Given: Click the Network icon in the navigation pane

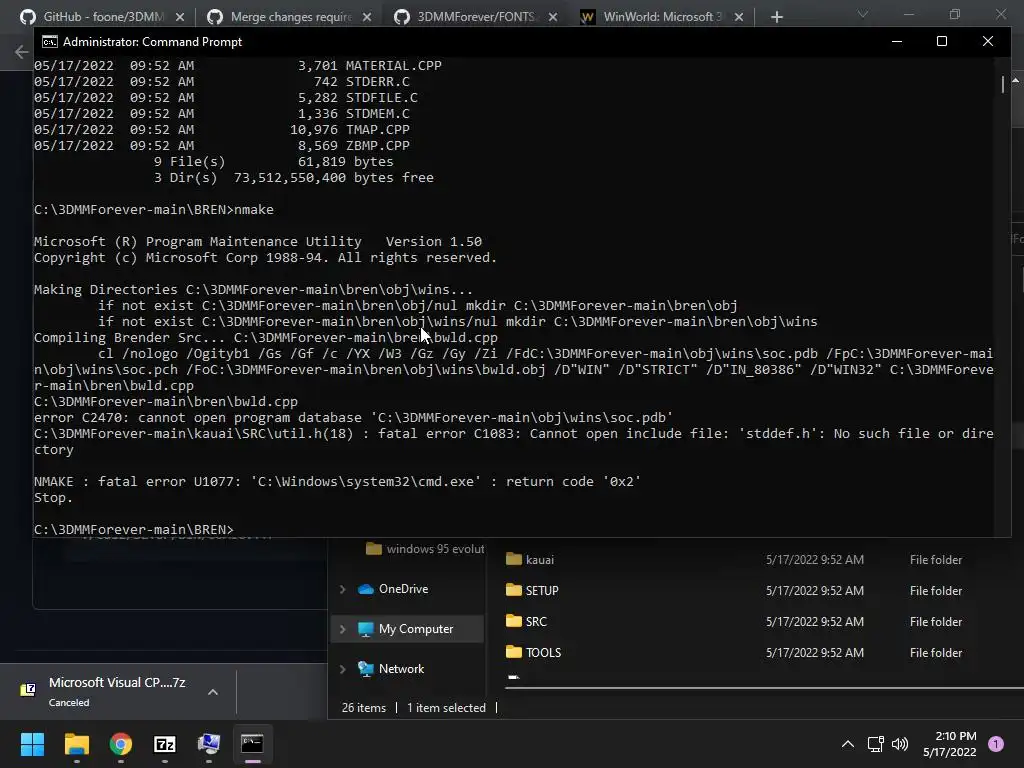Looking at the screenshot, I should (x=366, y=669).
